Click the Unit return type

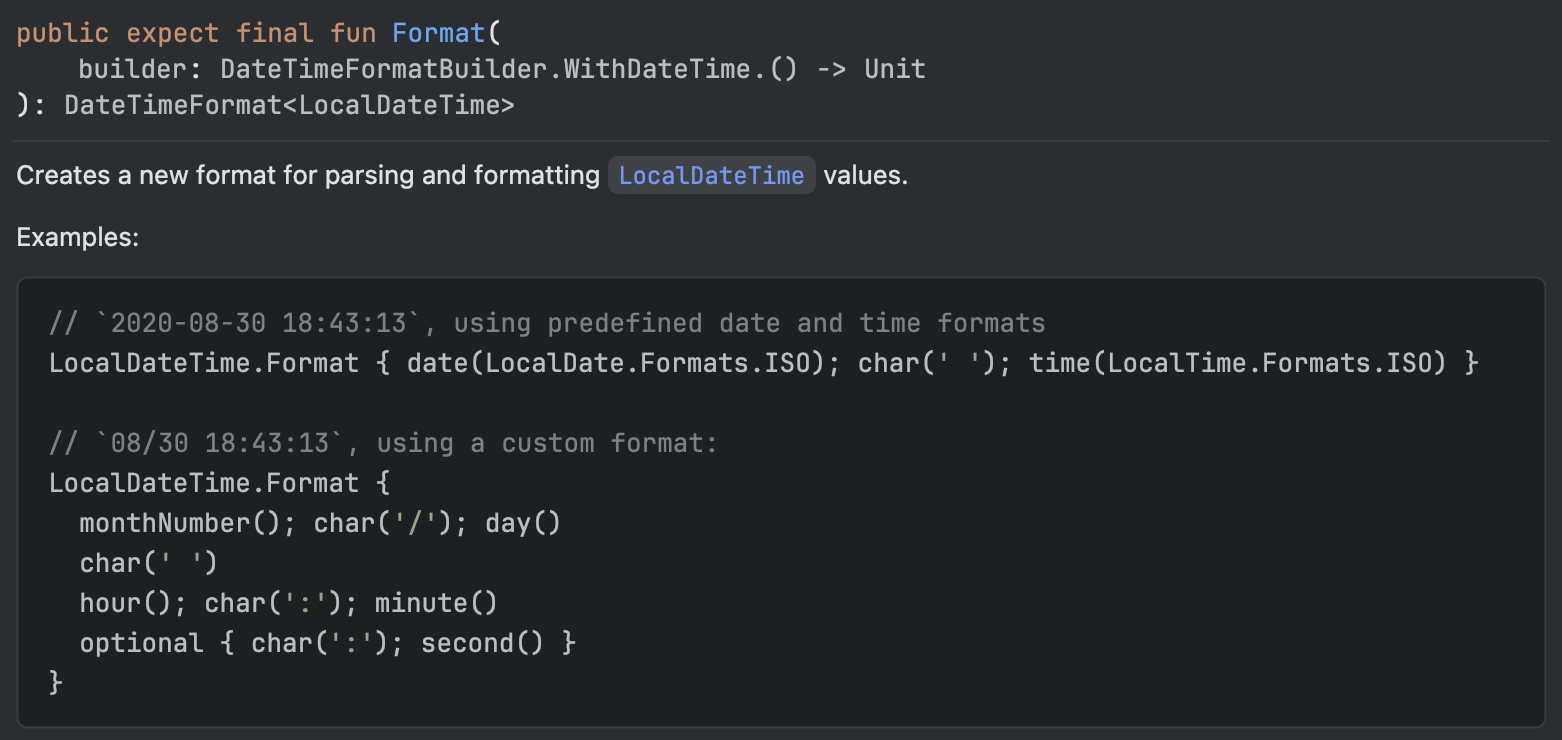click(x=894, y=69)
